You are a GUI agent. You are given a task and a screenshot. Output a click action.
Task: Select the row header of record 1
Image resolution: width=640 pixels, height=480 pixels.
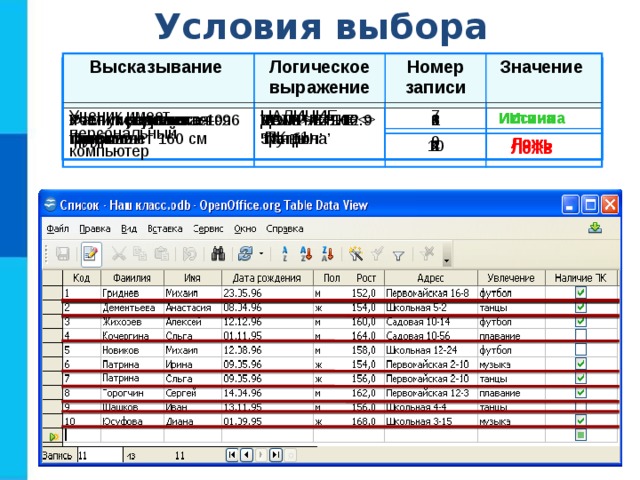(x=53, y=293)
